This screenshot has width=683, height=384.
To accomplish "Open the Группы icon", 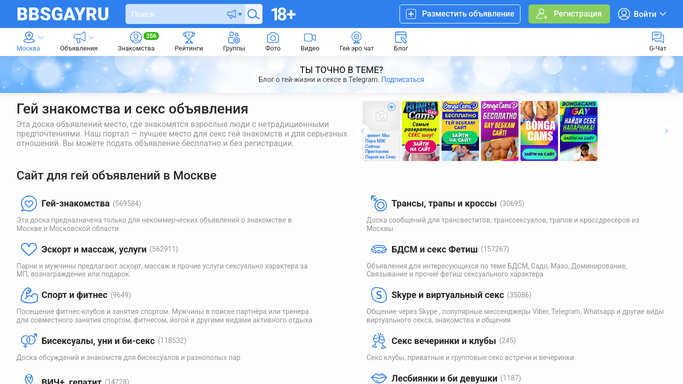I will 234,37.
